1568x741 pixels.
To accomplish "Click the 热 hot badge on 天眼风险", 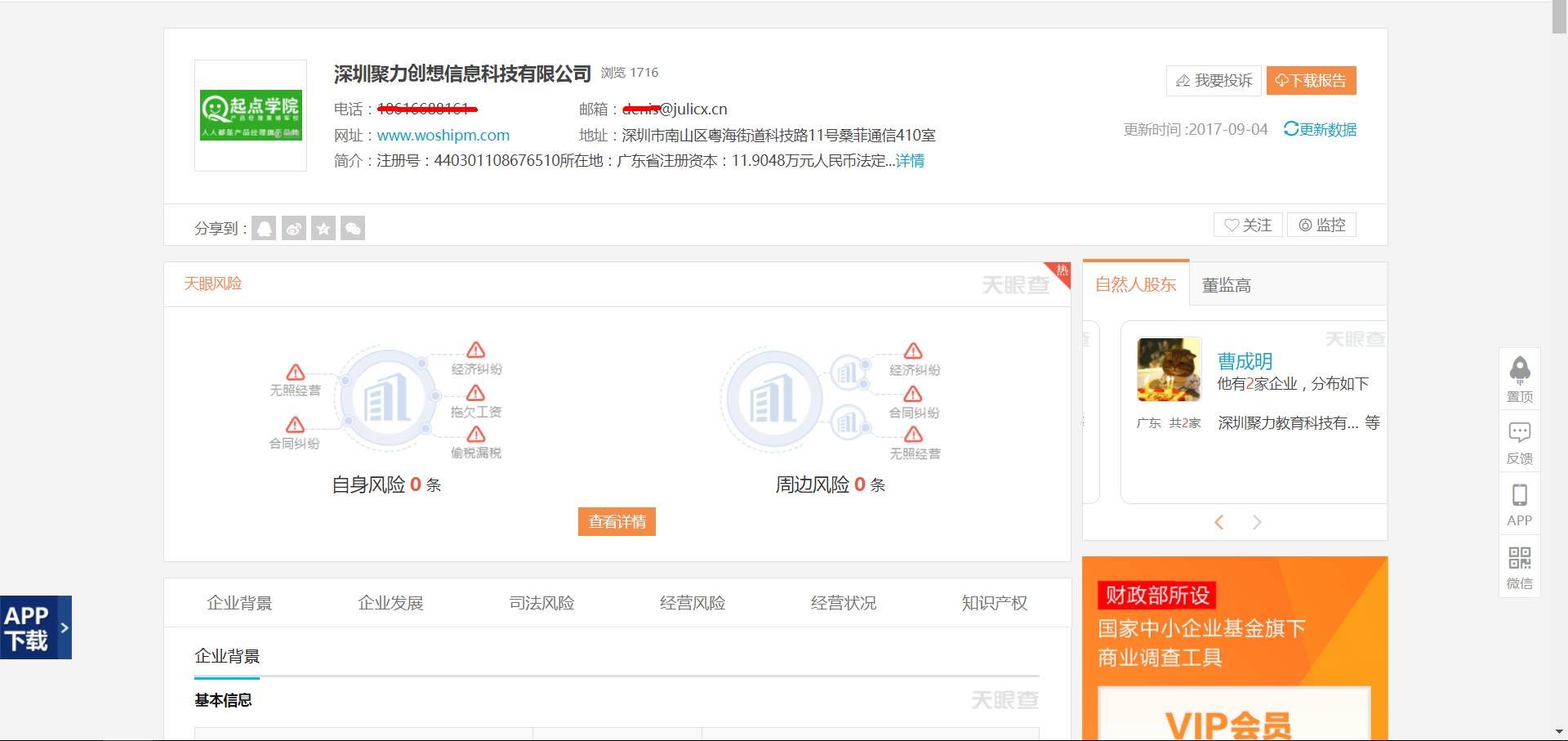I will tap(1059, 272).
